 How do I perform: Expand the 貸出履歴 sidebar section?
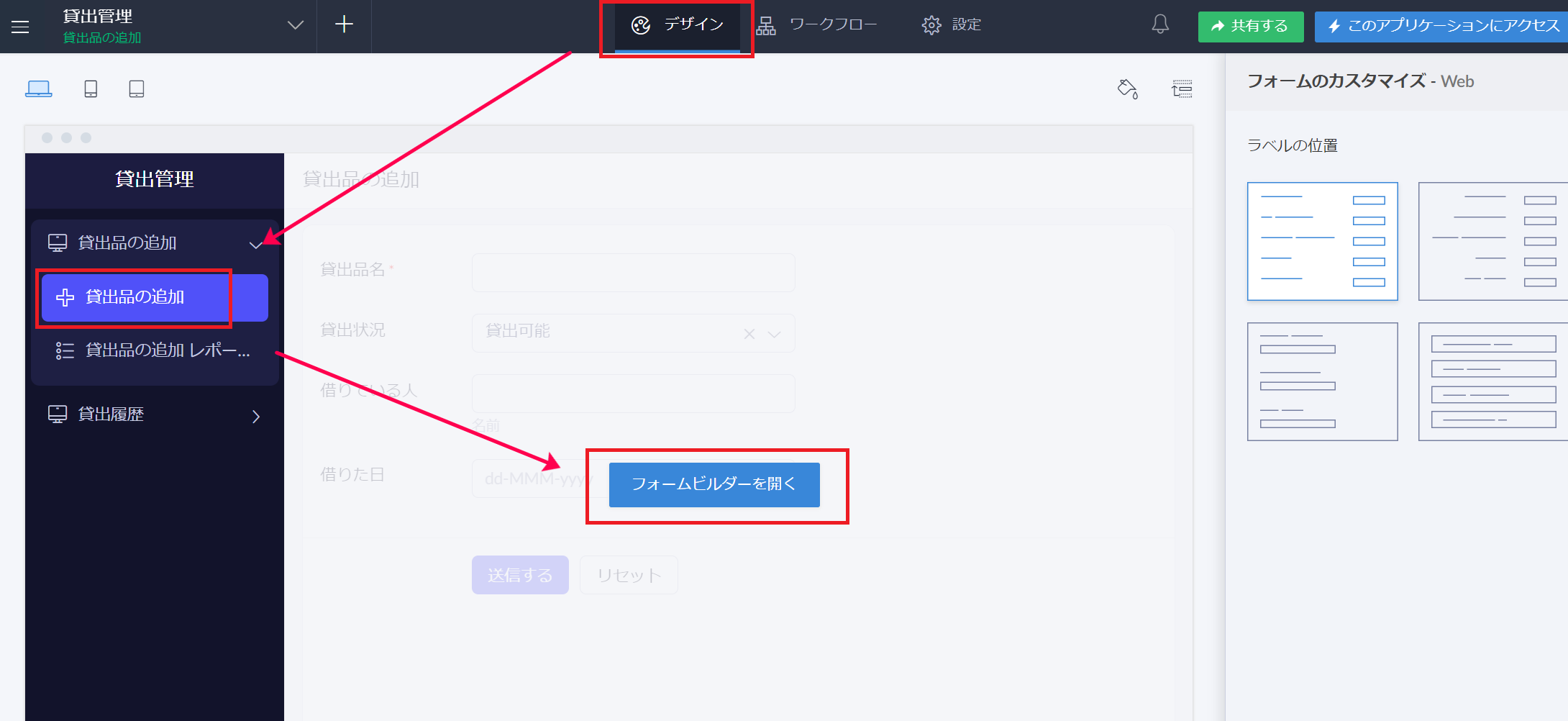tap(255, 417)
